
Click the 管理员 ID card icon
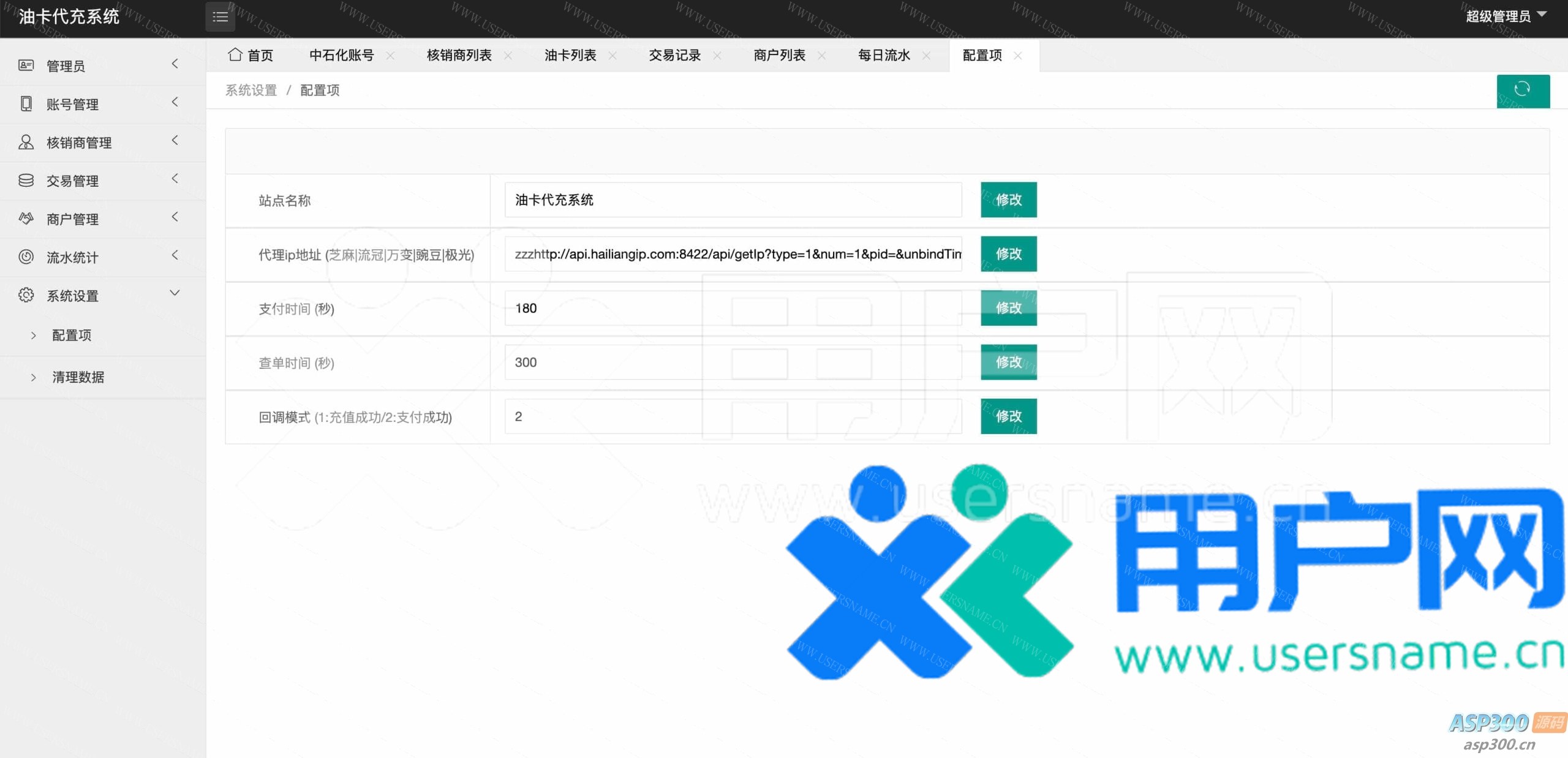coord(26,66)
